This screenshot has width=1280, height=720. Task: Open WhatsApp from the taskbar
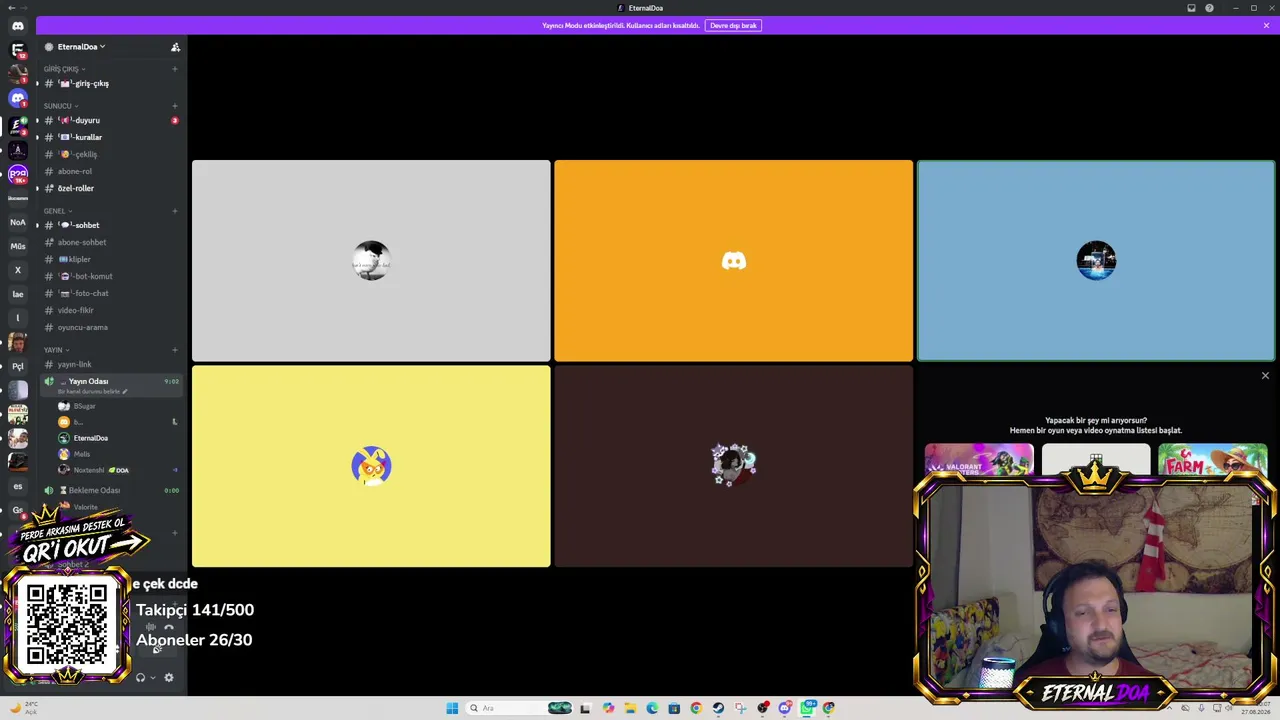tap(807, 708)
